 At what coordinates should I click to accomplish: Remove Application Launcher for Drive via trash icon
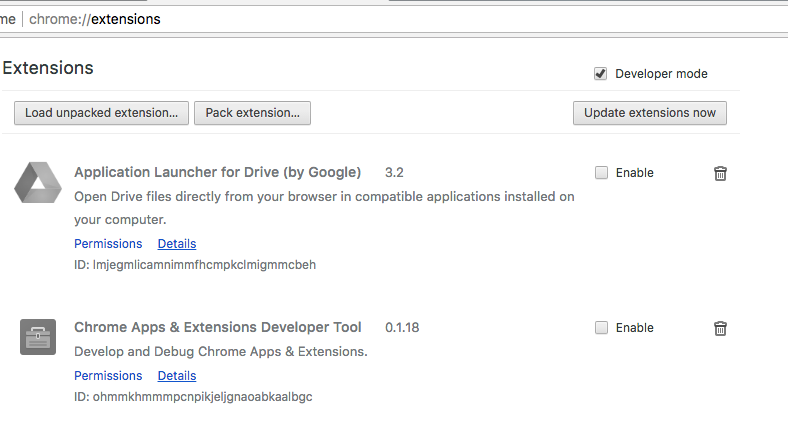[x=720, y=173]
